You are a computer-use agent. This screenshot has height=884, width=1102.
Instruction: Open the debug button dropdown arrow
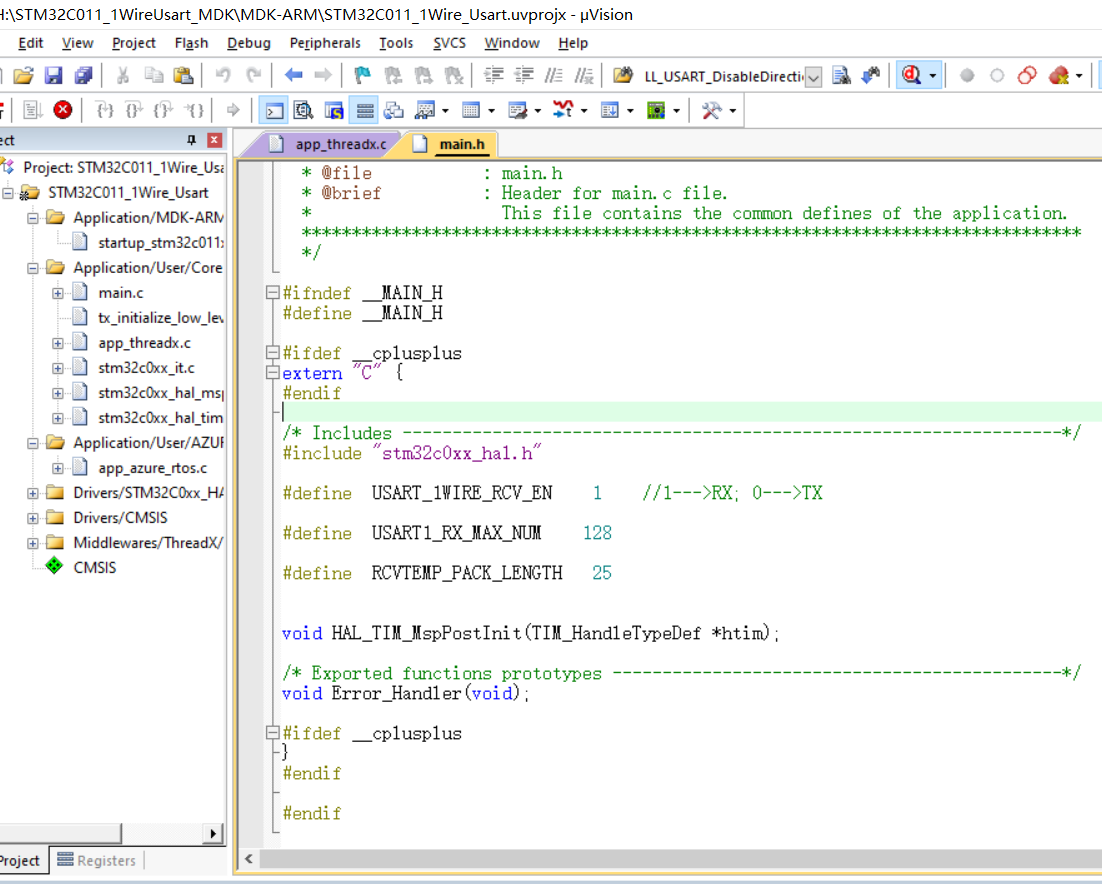click(x=933, y=75)
